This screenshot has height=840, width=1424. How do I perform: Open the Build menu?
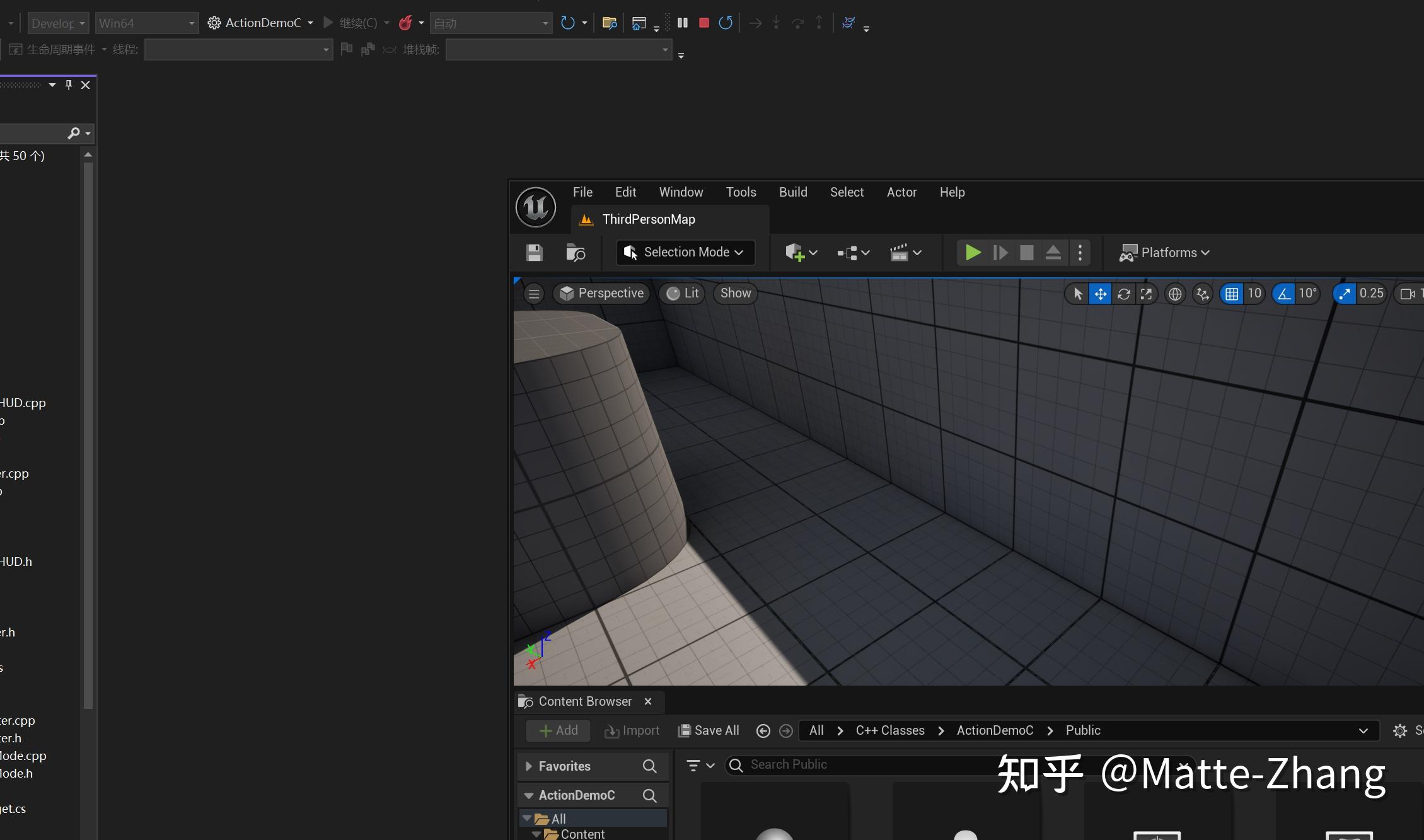(793, 192)
